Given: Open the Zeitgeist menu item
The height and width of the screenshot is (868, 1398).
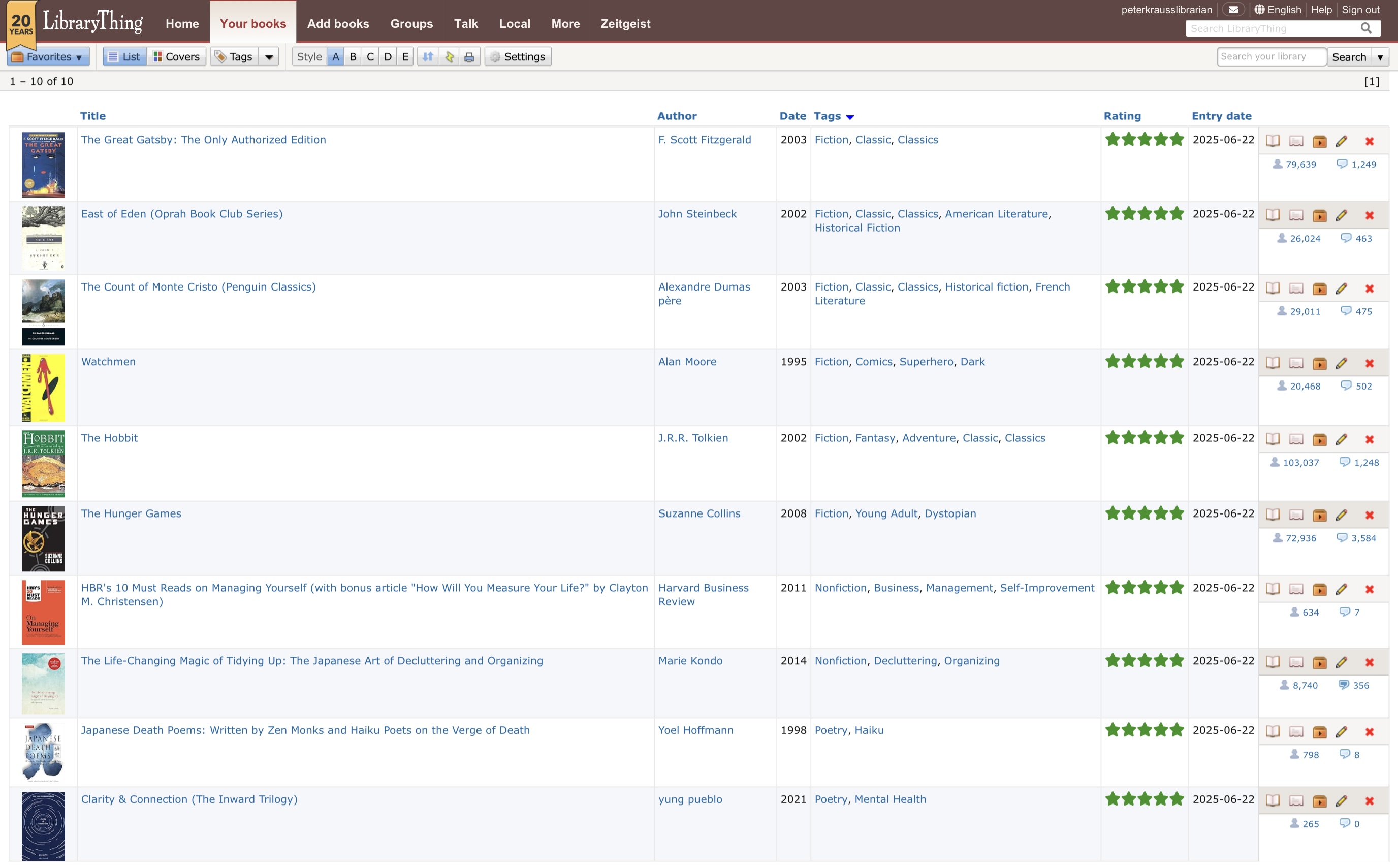Looking at the screenshot, I should tap(625, 23).
